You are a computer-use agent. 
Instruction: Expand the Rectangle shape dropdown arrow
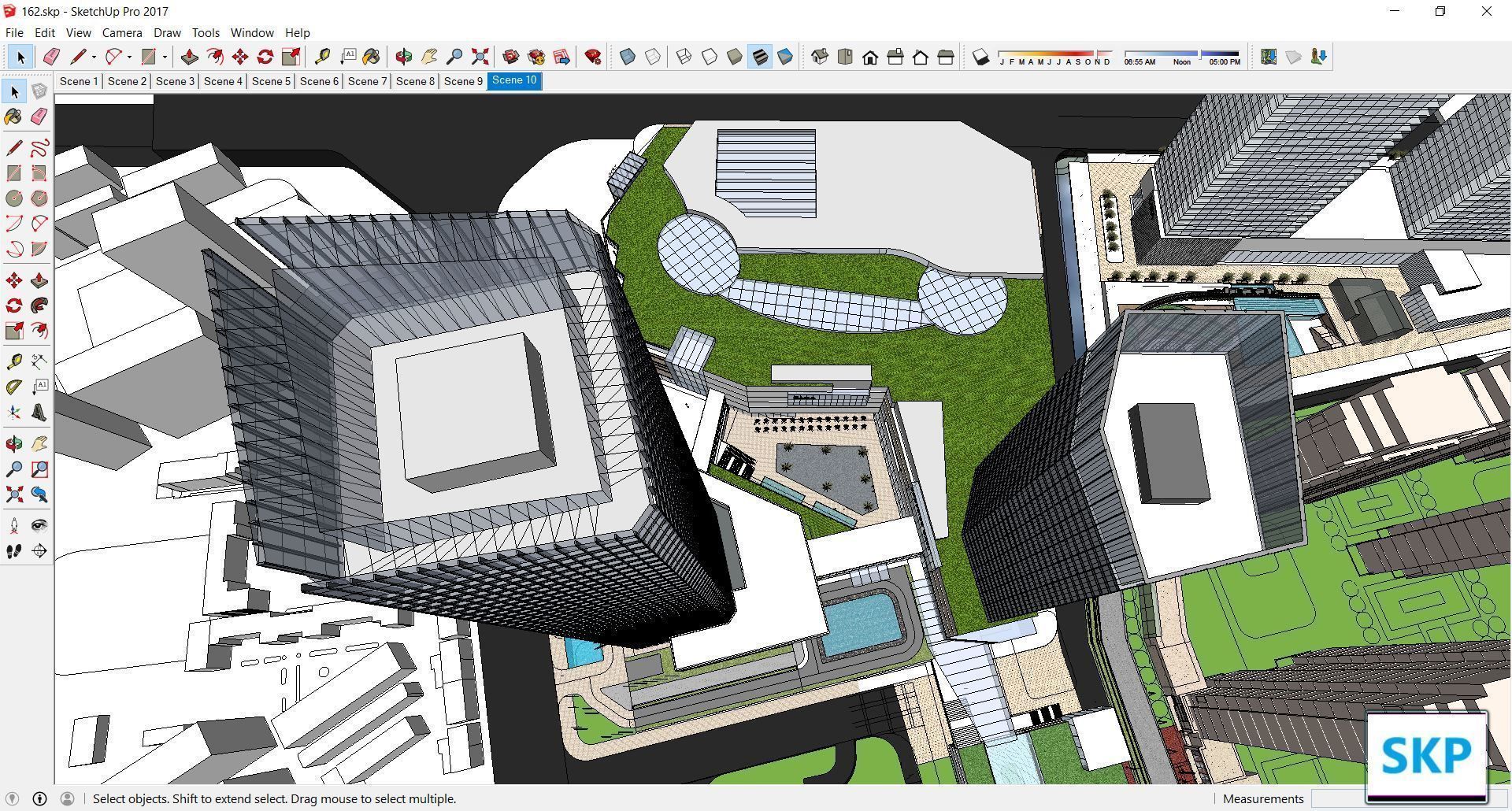(165, 57)
